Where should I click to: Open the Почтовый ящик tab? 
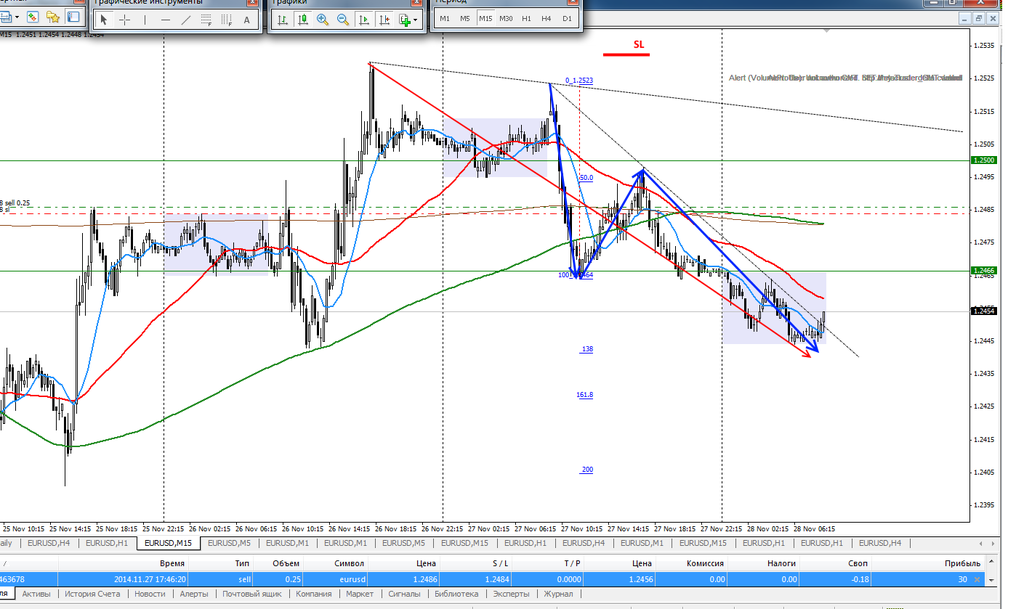click(252, 594)
